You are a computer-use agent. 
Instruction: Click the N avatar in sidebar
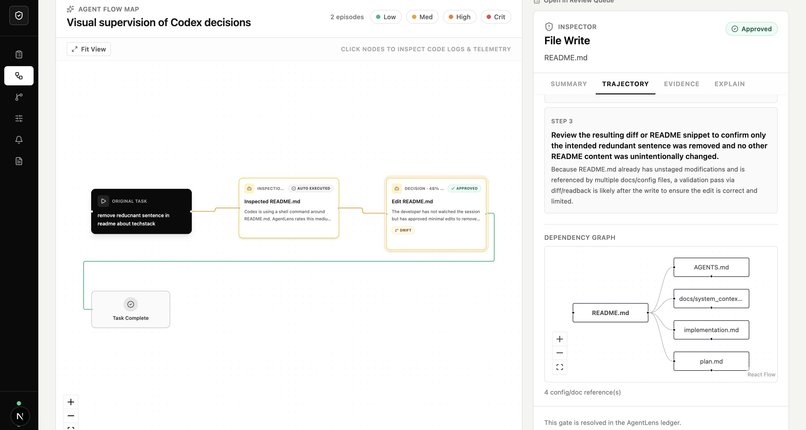[x=20, y=416]
